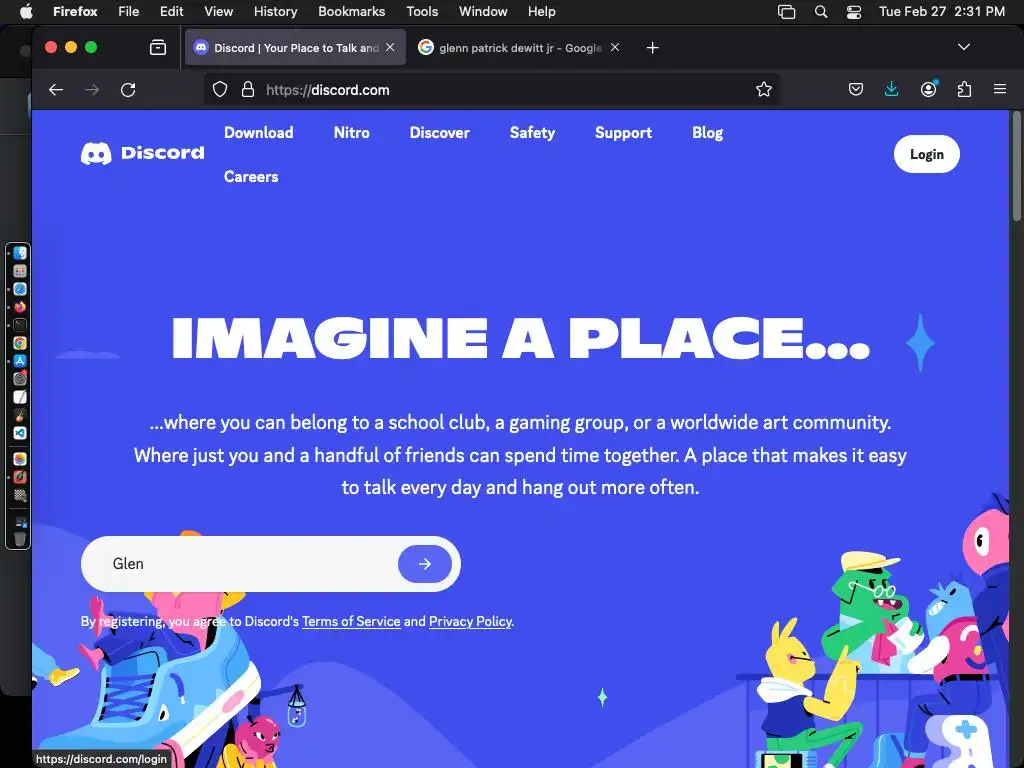
Task: Open the Nitro navigation link
Action: click(x=351, y=133)
